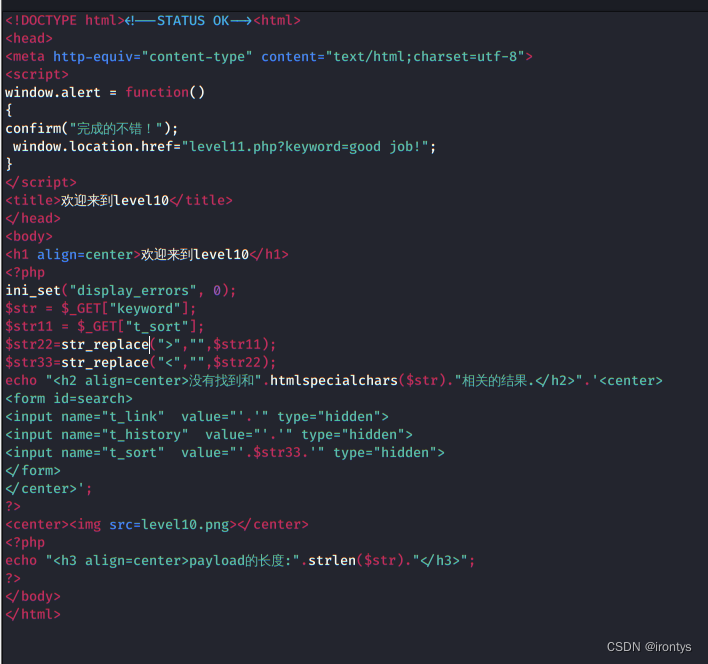Click the 'level11.php?keyword=good job!' string
708x664 pixels.
(x=305, y=147)
